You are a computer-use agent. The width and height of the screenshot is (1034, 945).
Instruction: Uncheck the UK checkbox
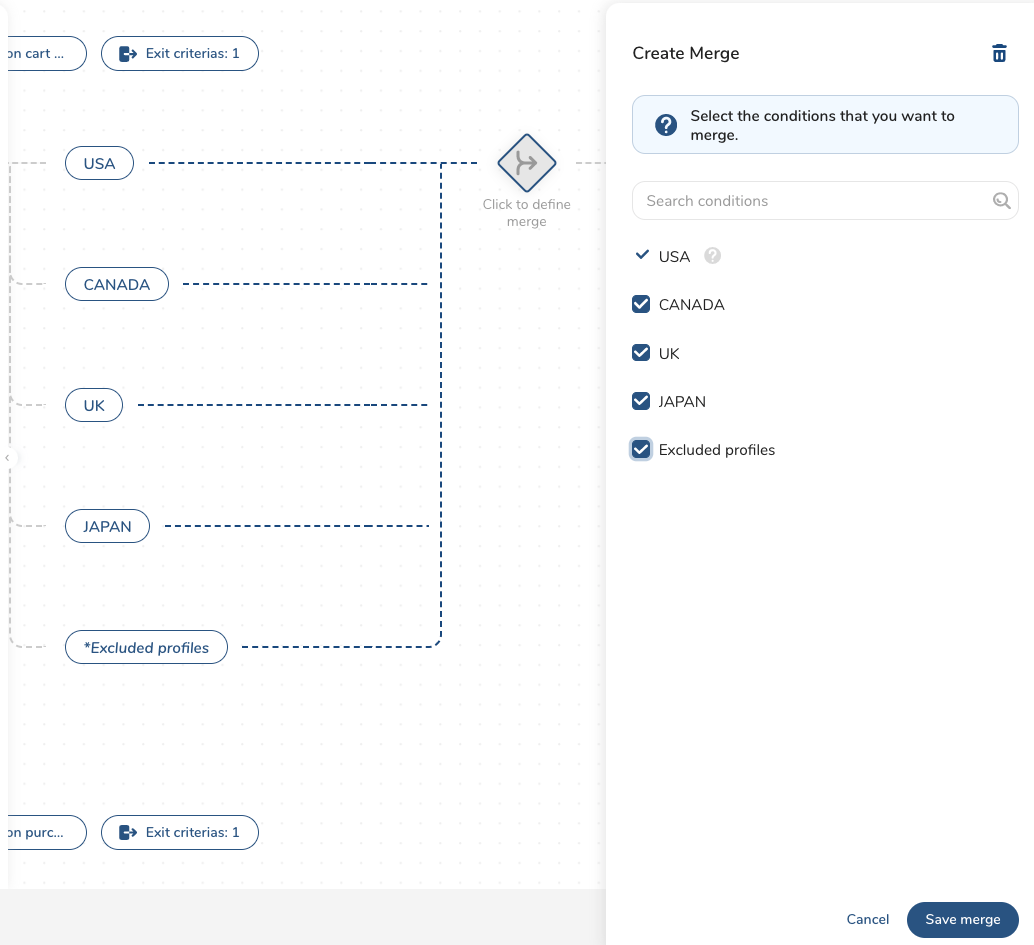point(642,353)
